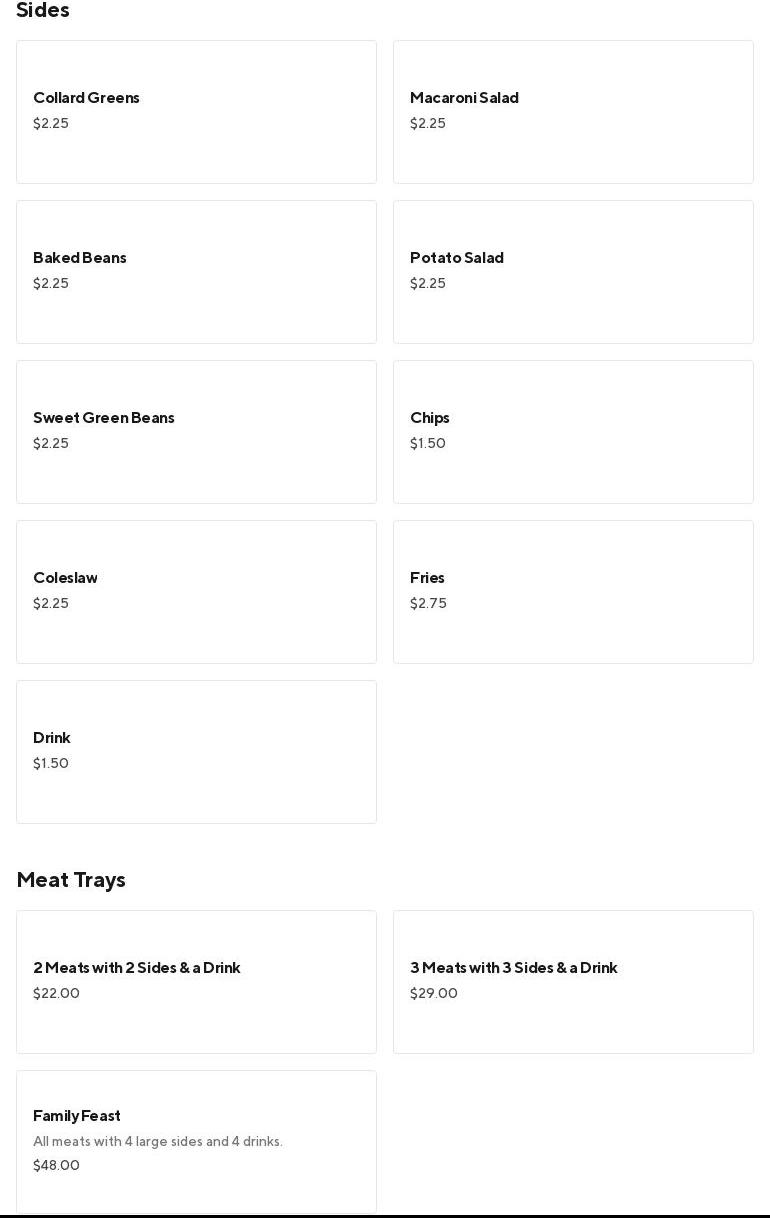The width and height of the screenshot is (770, 1218).
Task: Click the Potato Salad item card
Action: (x=573, y=272)
